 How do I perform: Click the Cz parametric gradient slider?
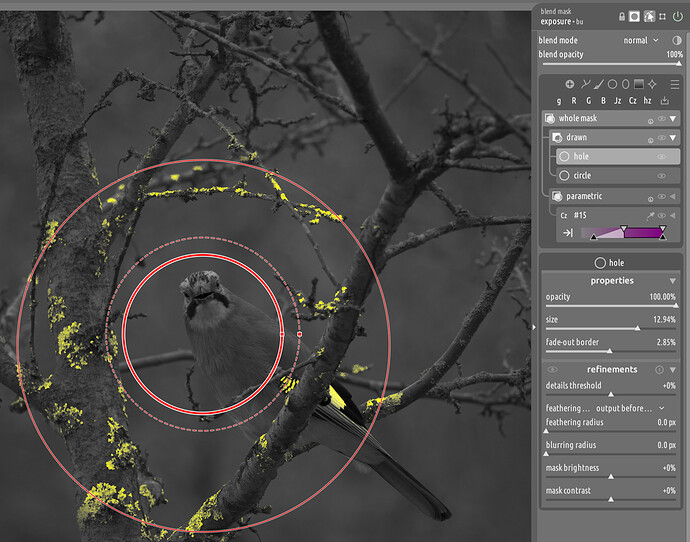click(x=624, y=232)
